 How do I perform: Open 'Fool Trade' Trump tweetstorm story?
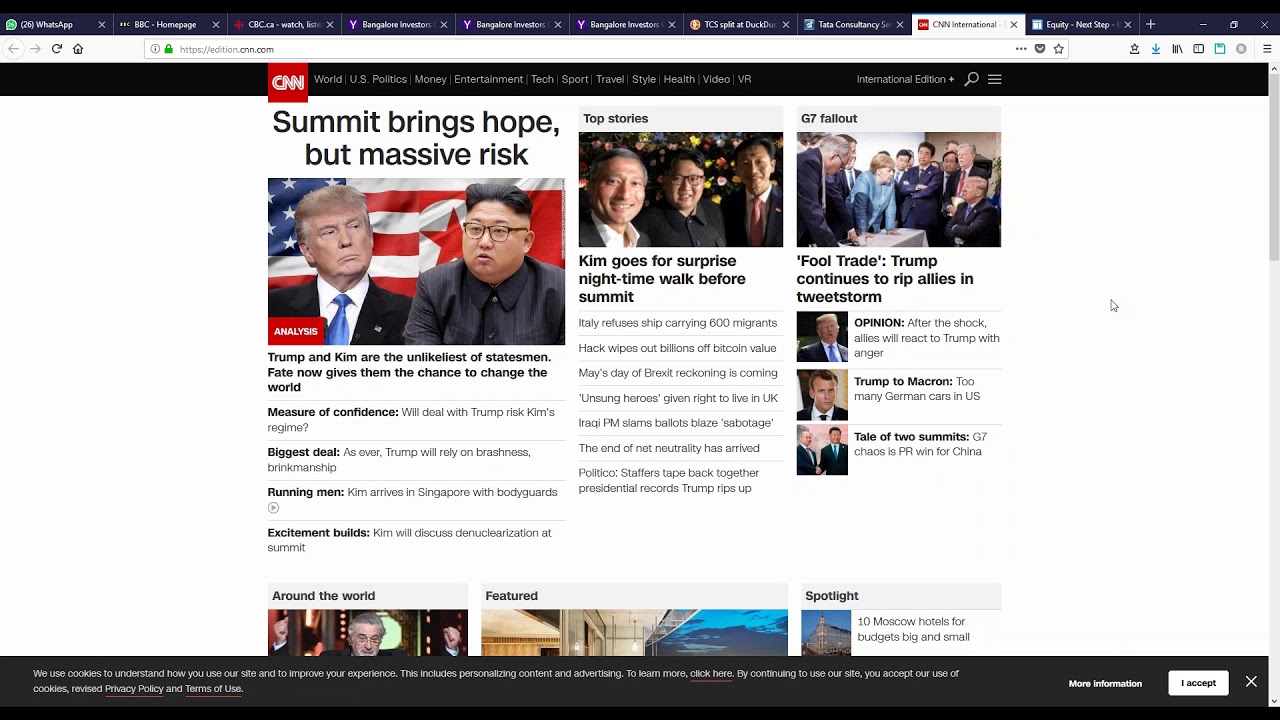(x=885, y=279)
